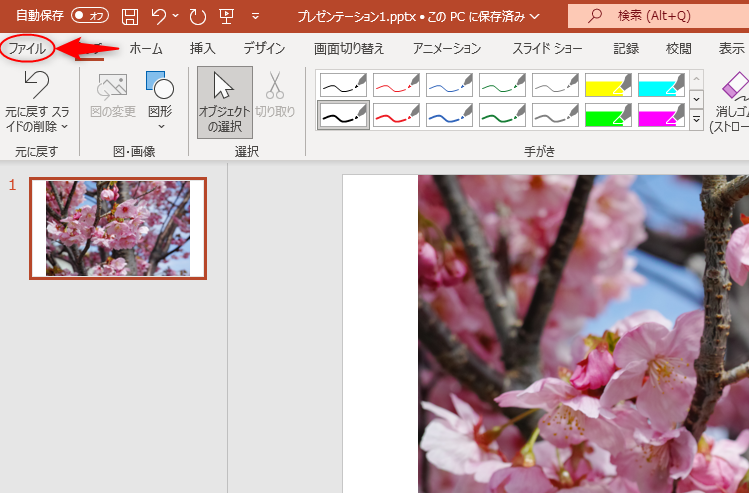Select the thin gray pen
Viewport: 749px width, 493px height.
(556, 85)
